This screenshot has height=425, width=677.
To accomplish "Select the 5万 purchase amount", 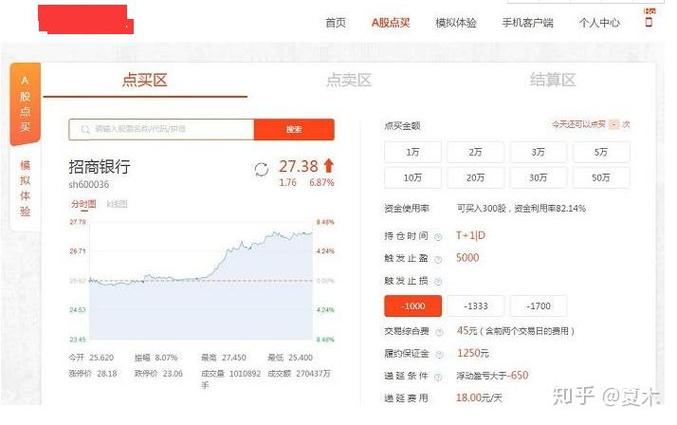I will point(601,152).
